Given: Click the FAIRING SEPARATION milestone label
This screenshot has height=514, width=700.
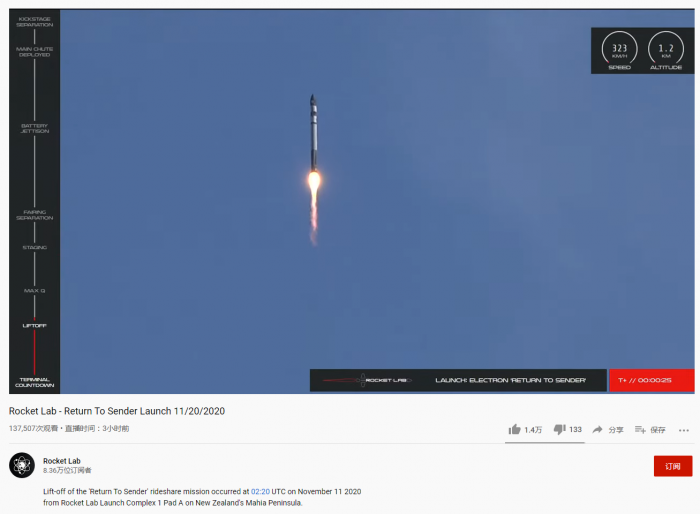Looking at the screenshot, I should pyautogui.click(x=34, y=215).
